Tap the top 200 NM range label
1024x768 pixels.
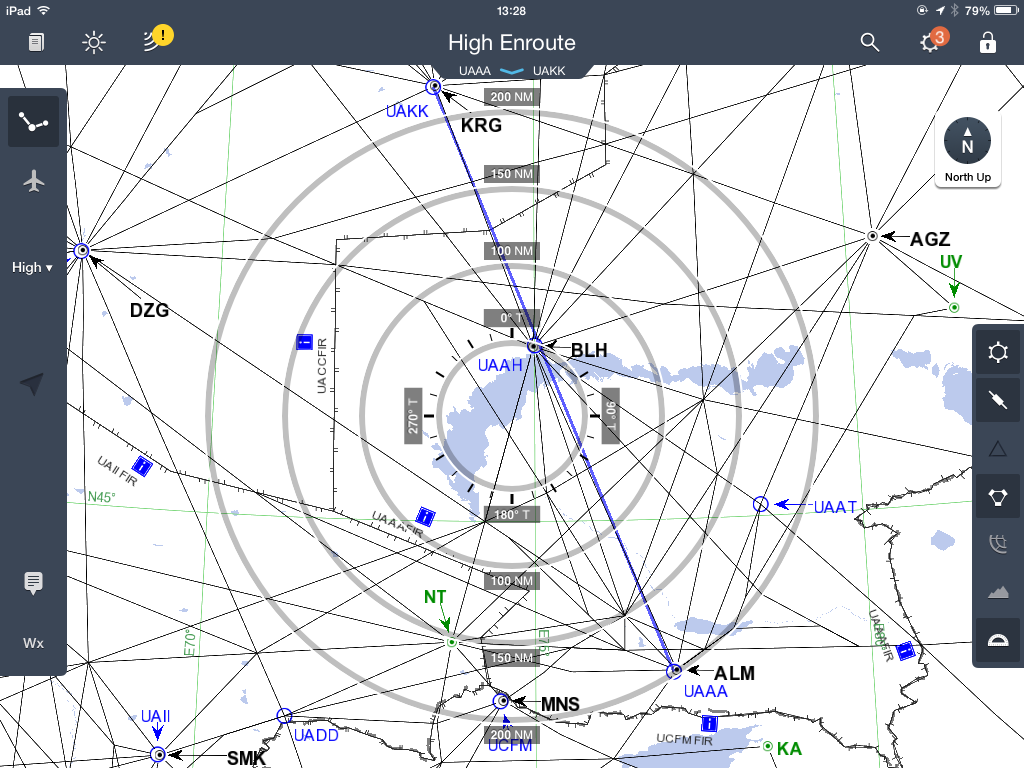pos(512,97)
